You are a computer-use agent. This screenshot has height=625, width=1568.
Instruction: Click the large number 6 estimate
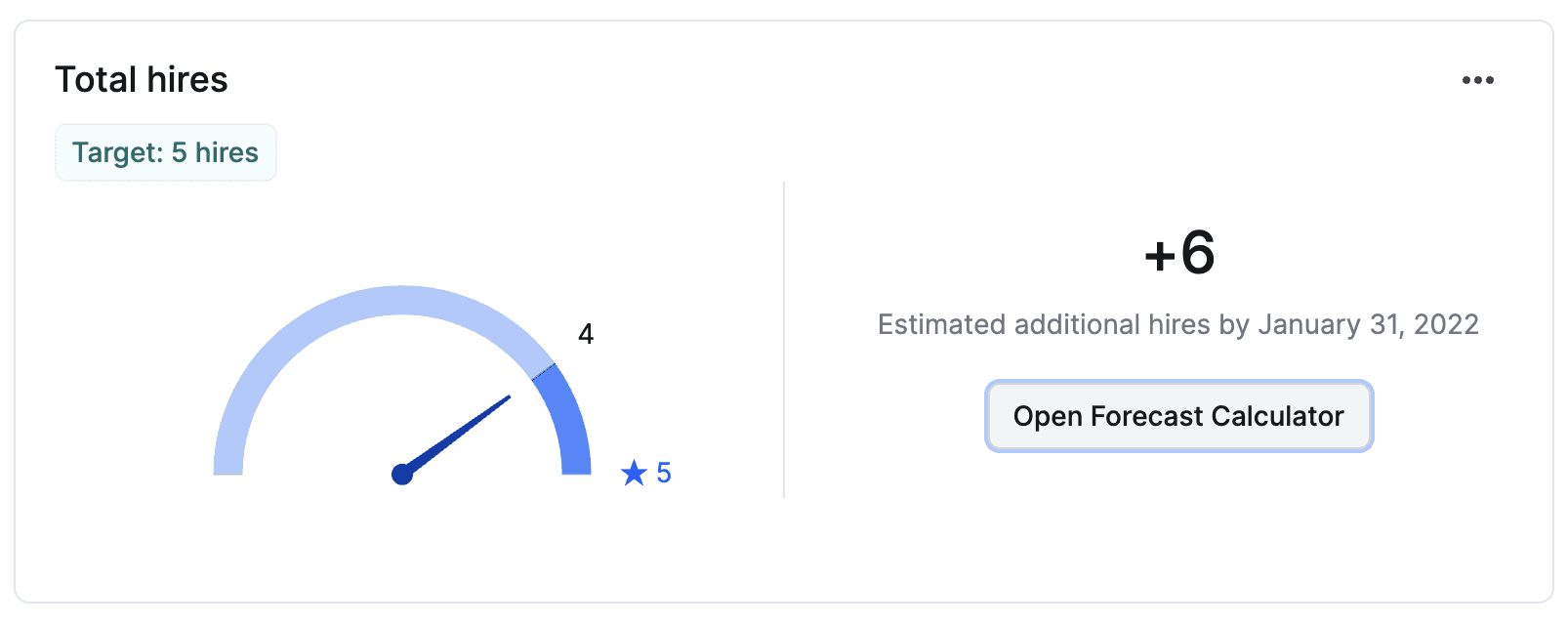tap(1198, 254)
